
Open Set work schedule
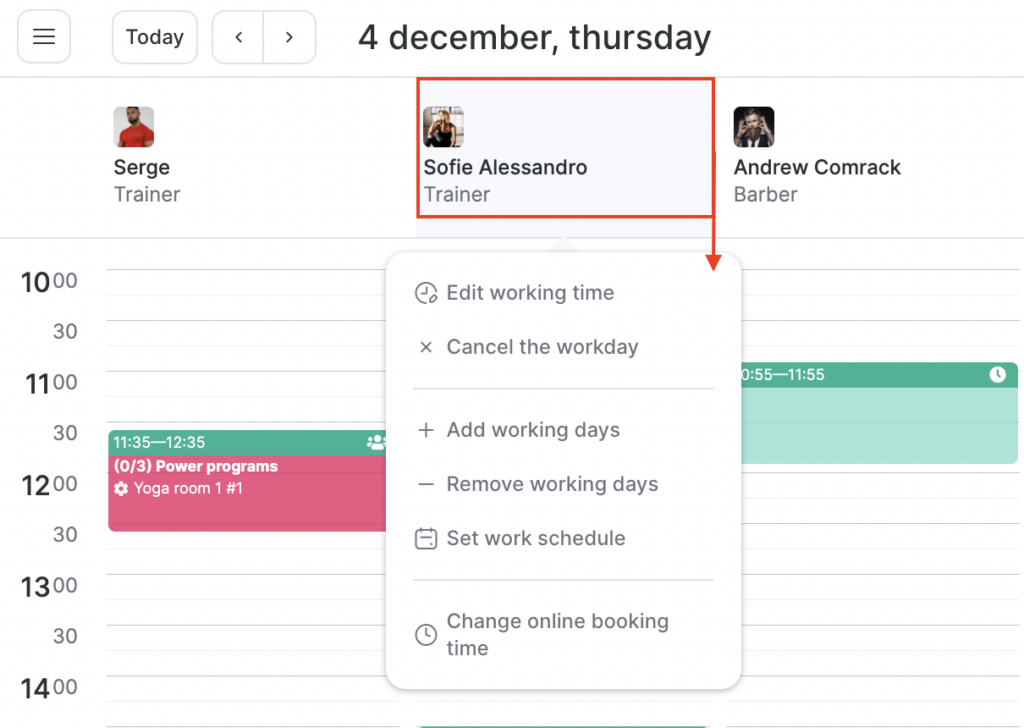coord(536,538)
